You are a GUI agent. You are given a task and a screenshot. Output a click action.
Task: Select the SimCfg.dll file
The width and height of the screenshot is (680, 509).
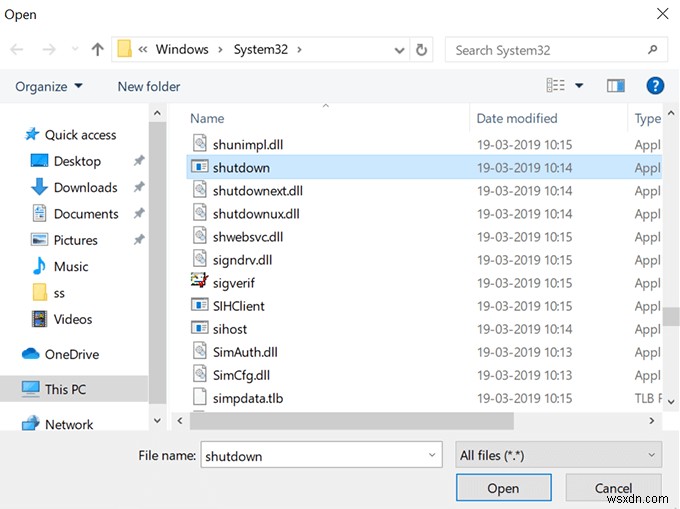point(241,375)
